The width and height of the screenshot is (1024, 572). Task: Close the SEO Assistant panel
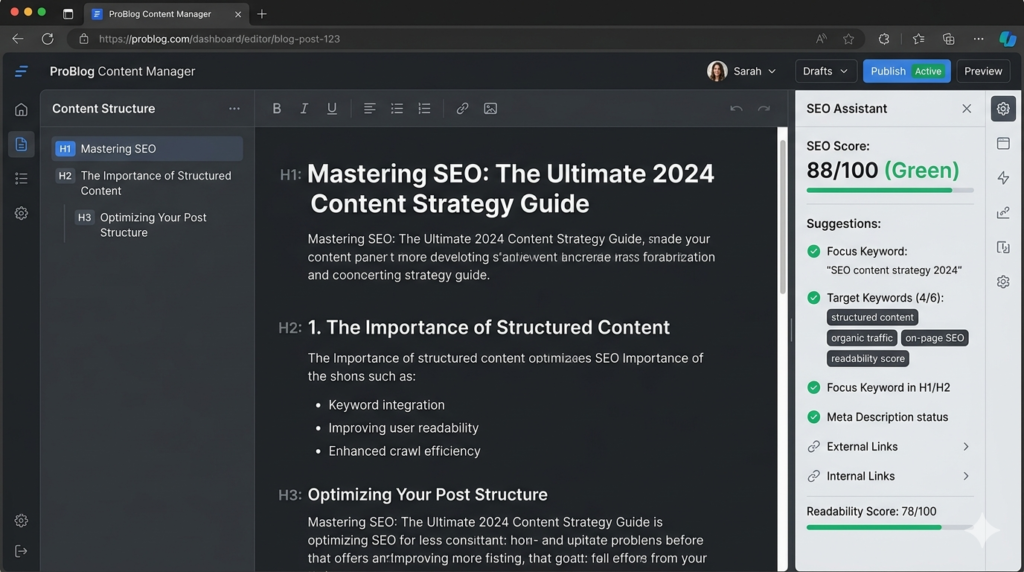coord(967,108)
